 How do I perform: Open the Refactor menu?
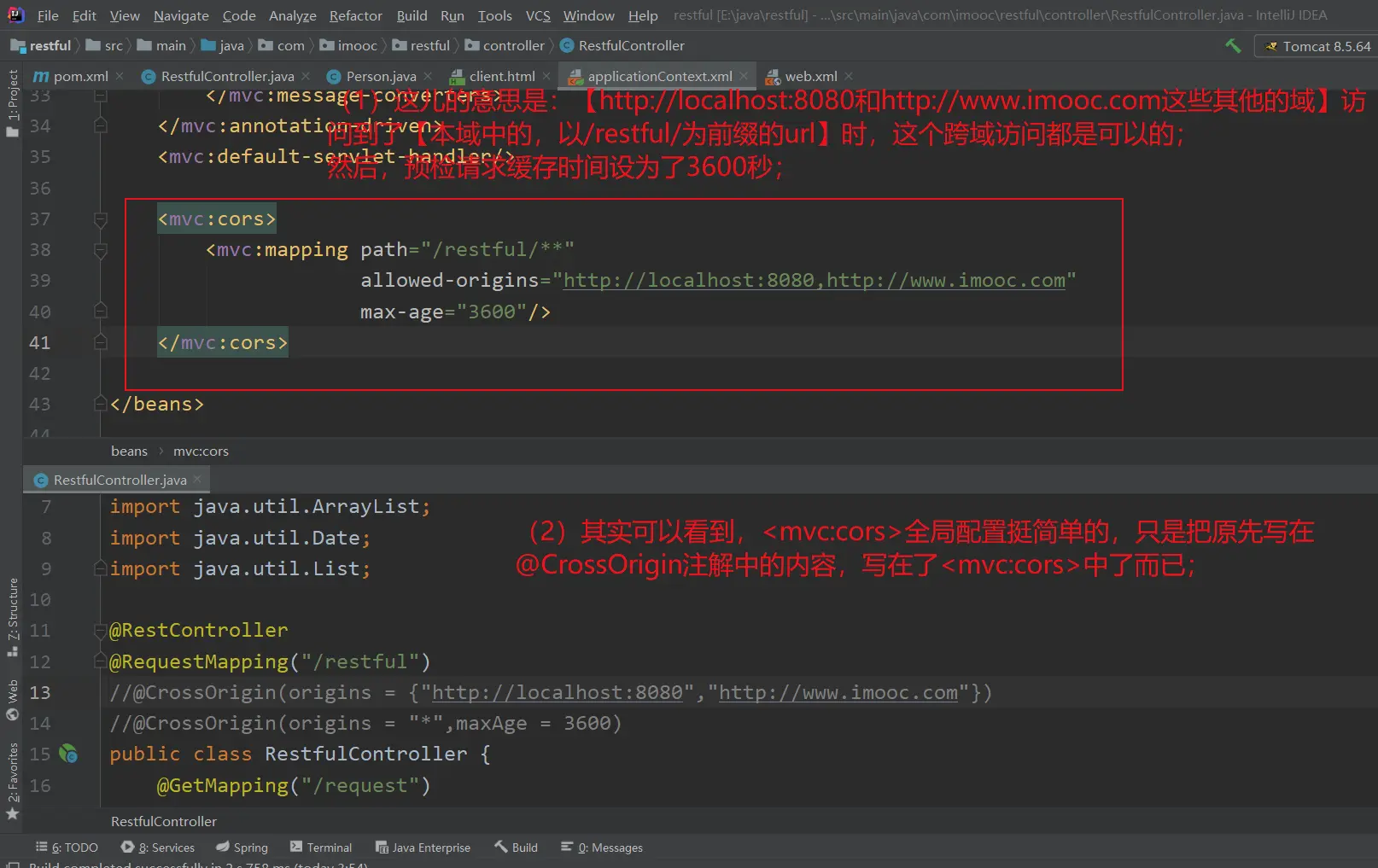pos(355,15)
